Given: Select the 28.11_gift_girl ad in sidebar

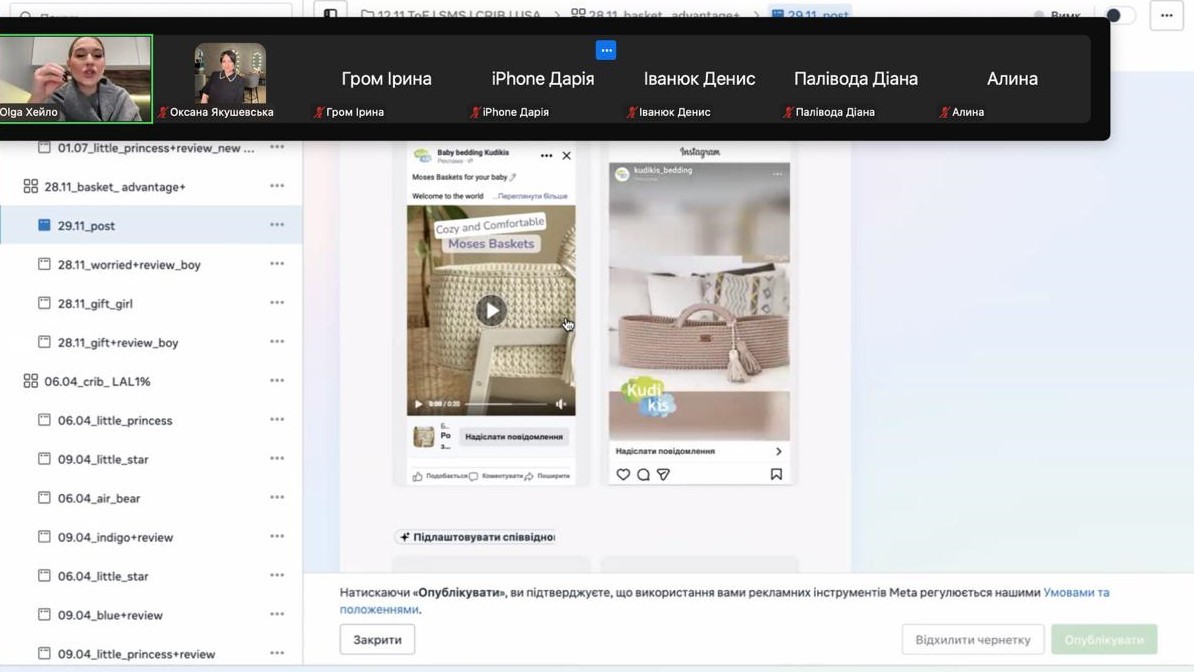Looking at the screenshot, I should click(x=95, y=303).
